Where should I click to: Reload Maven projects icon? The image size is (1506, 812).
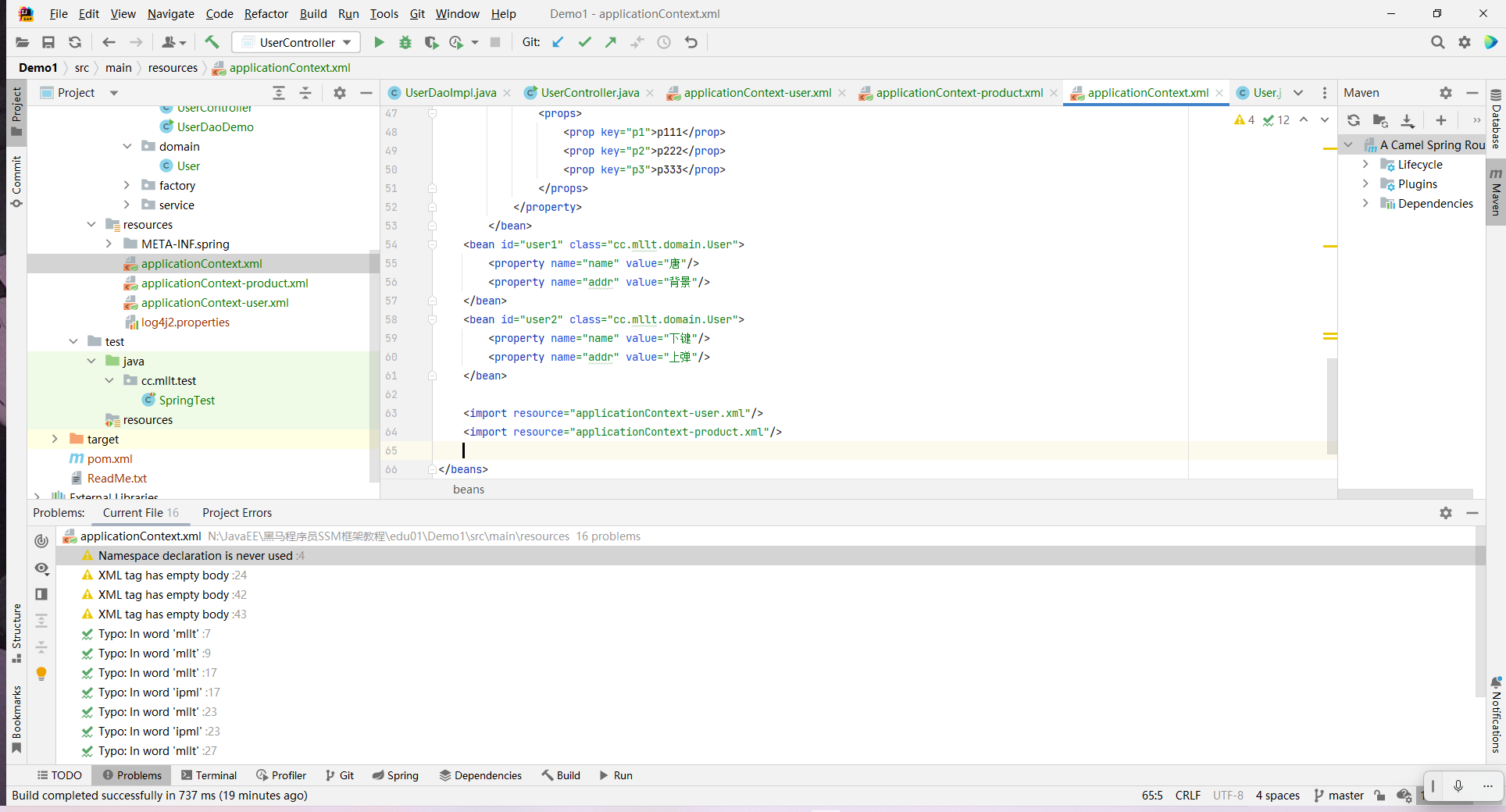pyautogui.click(x=1354, y=120)
